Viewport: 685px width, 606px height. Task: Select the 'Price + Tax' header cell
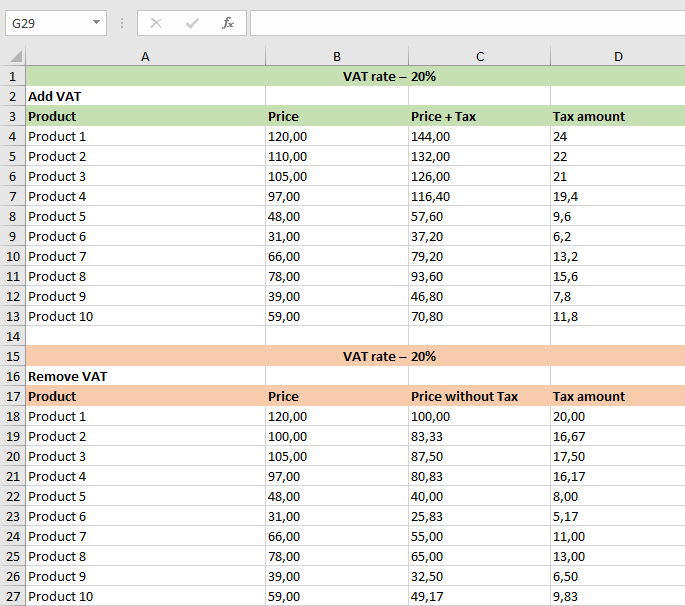click(x=479, y=116)
